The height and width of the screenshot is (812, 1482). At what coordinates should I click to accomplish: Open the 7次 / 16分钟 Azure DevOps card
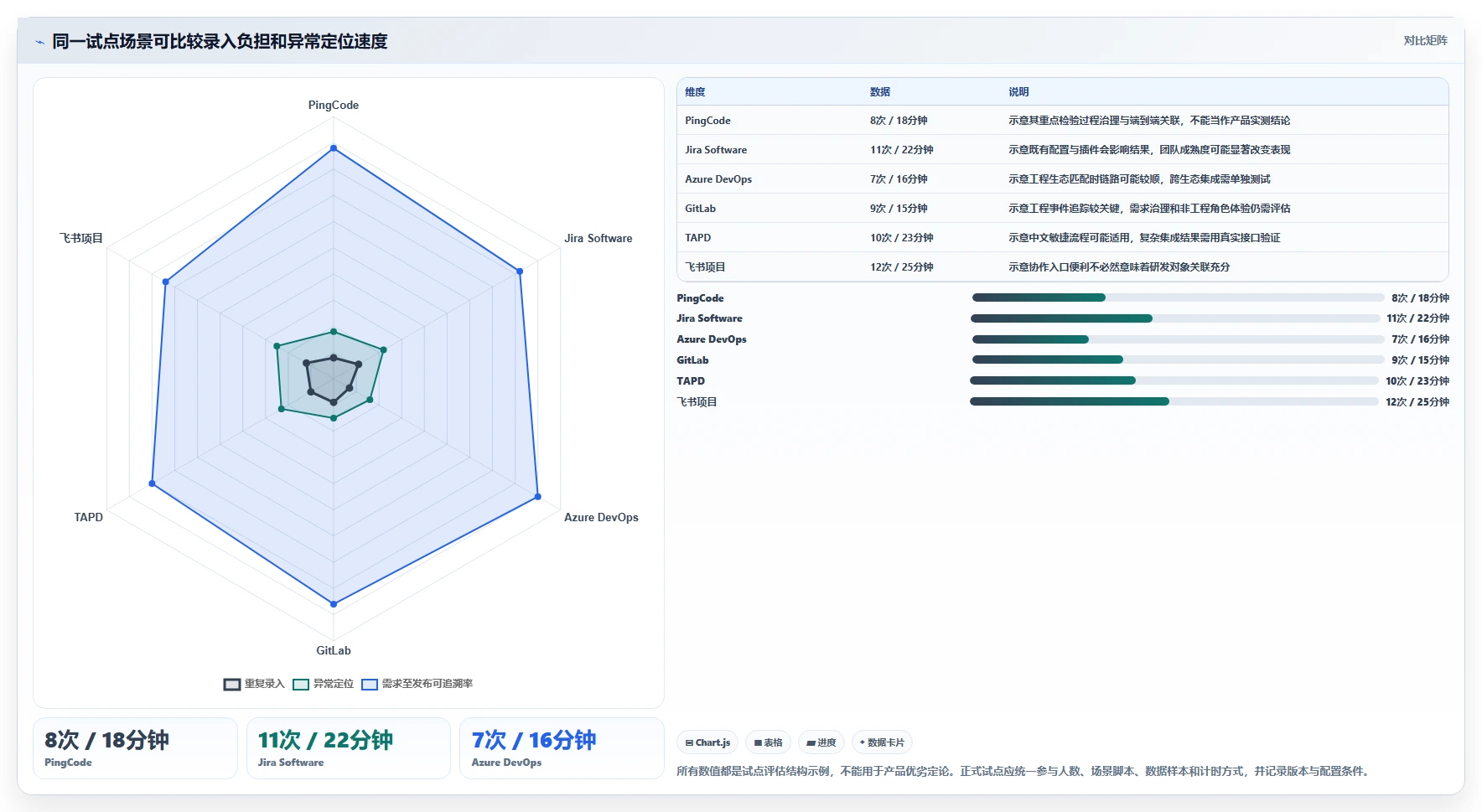pyautogui.click(x=562, y=748)
